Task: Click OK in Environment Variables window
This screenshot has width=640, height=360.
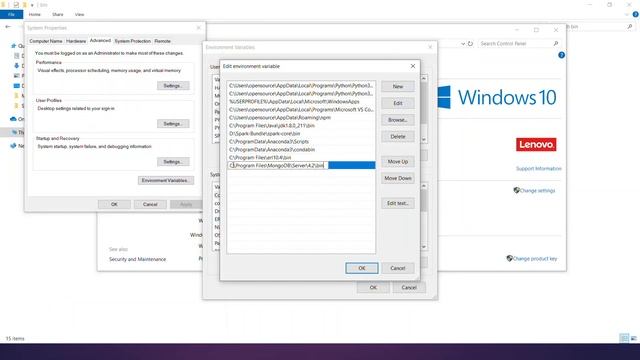Action: click(373, 287)
